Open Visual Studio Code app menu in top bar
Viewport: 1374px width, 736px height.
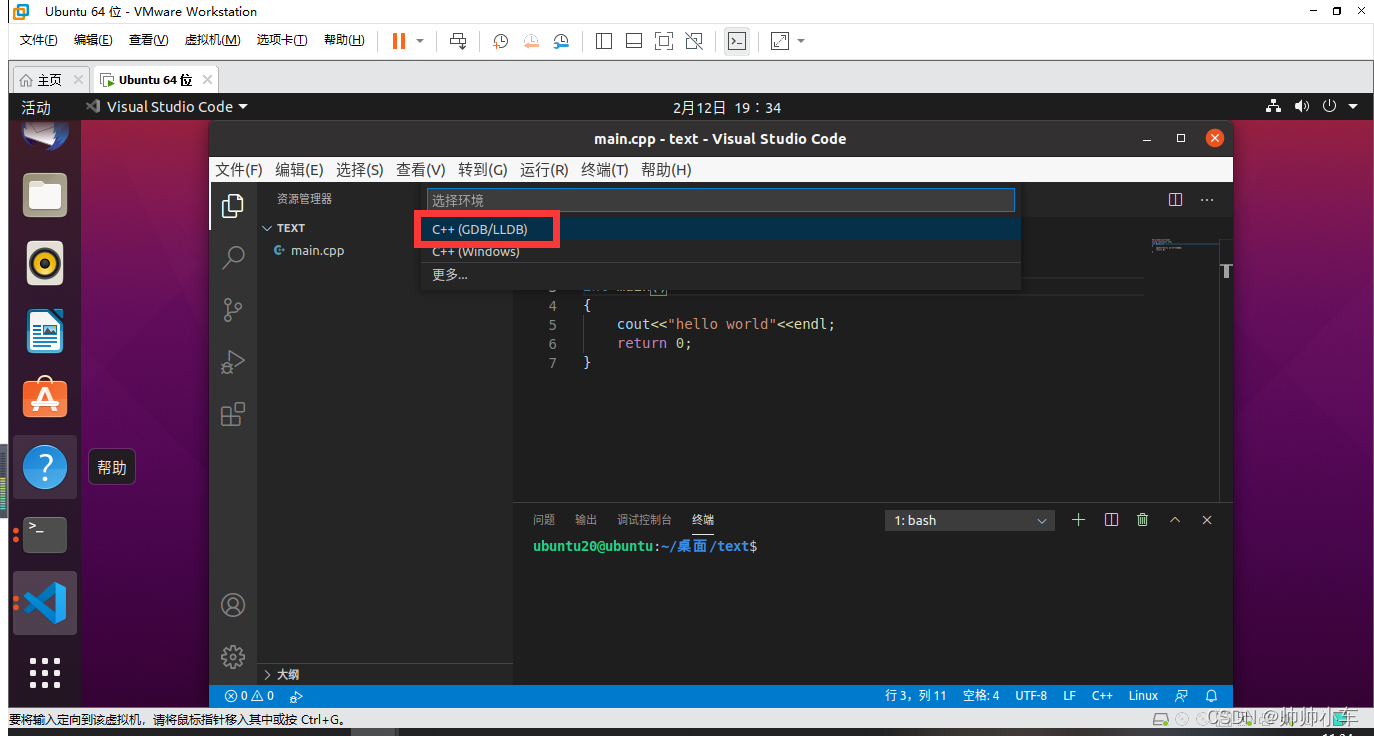click(x=167, y=107)
